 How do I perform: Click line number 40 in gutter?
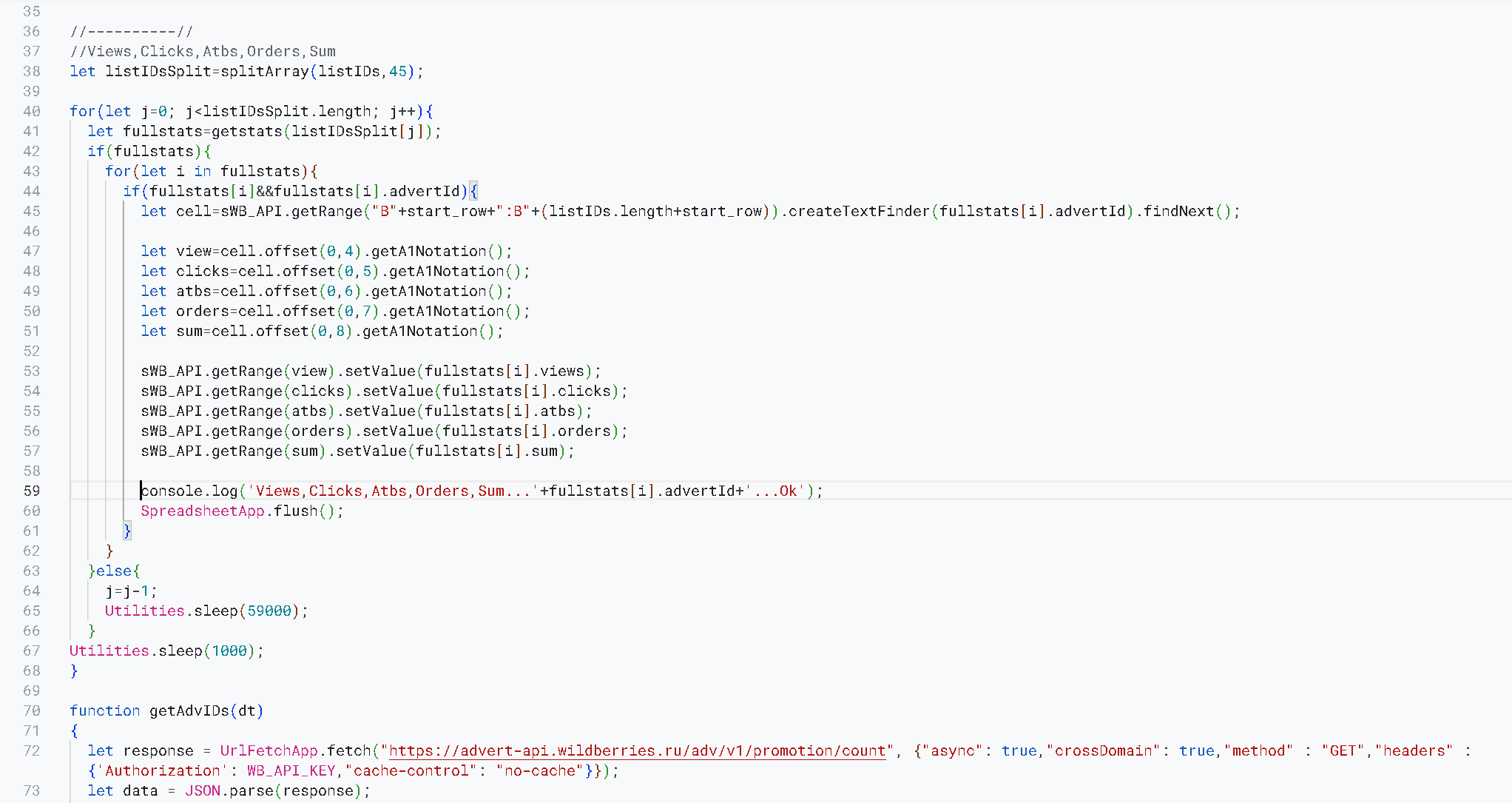pyautogui.click(x=32, y=111)
